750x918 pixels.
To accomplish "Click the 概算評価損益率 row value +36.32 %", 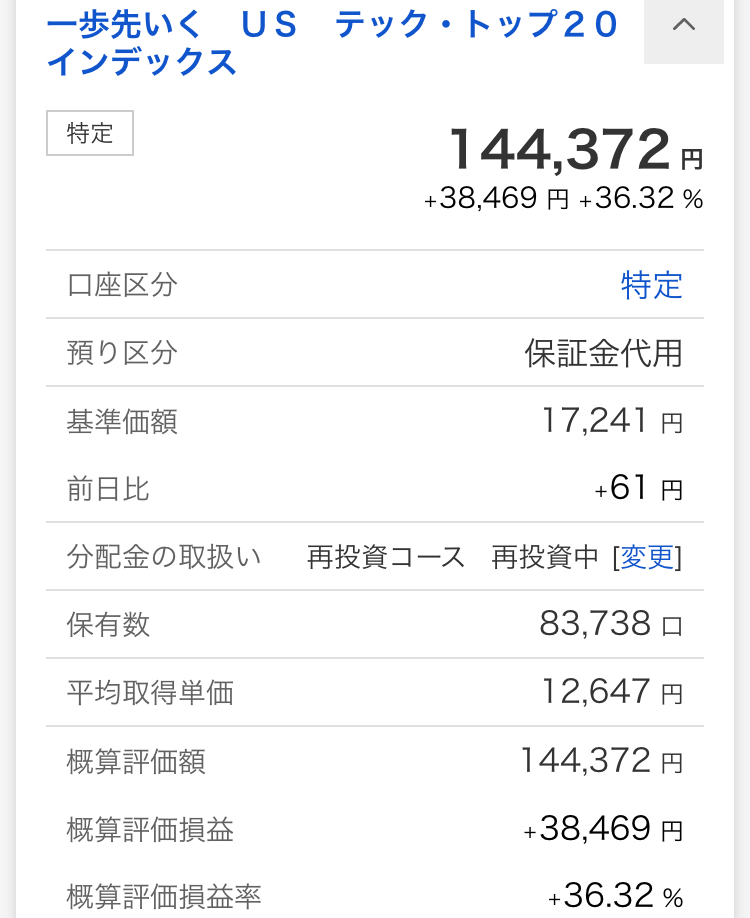I will 615,895.
